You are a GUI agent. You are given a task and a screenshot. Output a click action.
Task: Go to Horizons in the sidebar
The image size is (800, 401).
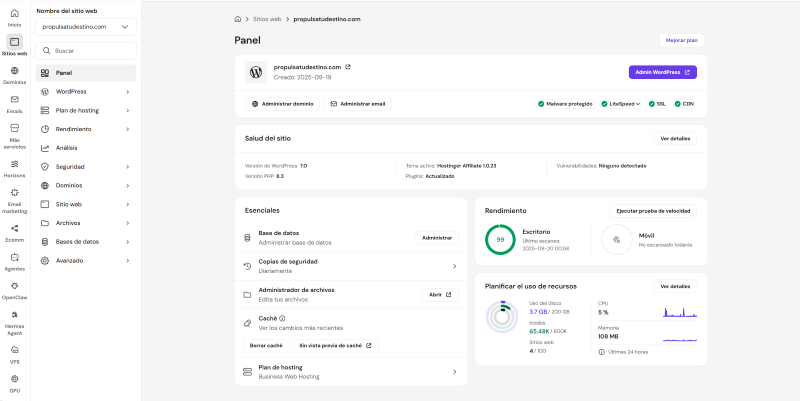pyautogui.click(x=14, y=164)
